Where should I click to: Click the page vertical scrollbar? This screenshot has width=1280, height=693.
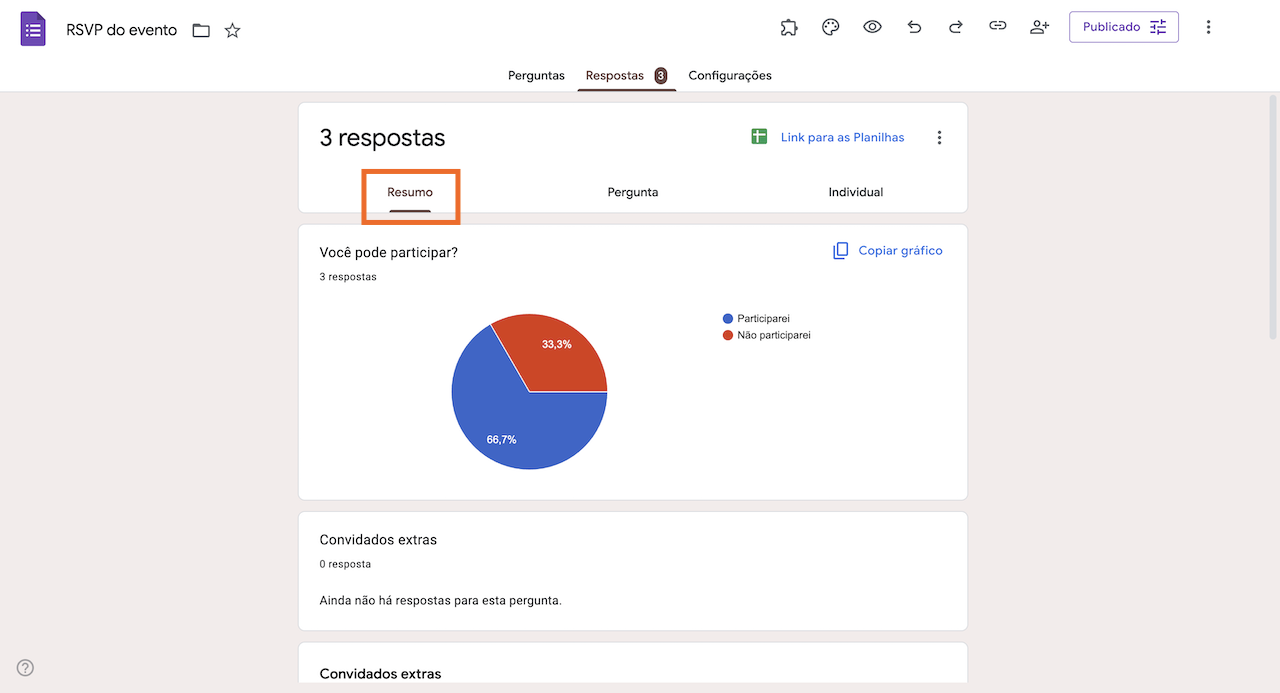coord(1273,217)
